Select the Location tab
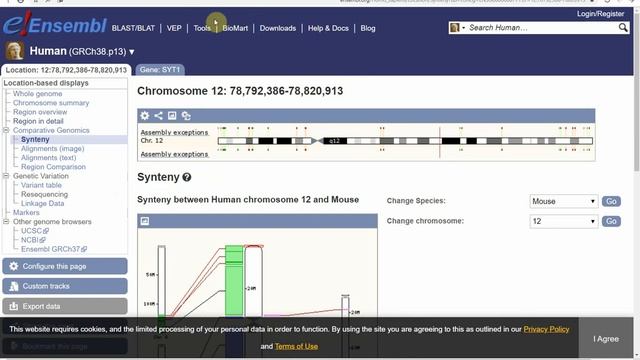Image resolution: width=640 pixels, height=360 pixels. tap(66, 70)
